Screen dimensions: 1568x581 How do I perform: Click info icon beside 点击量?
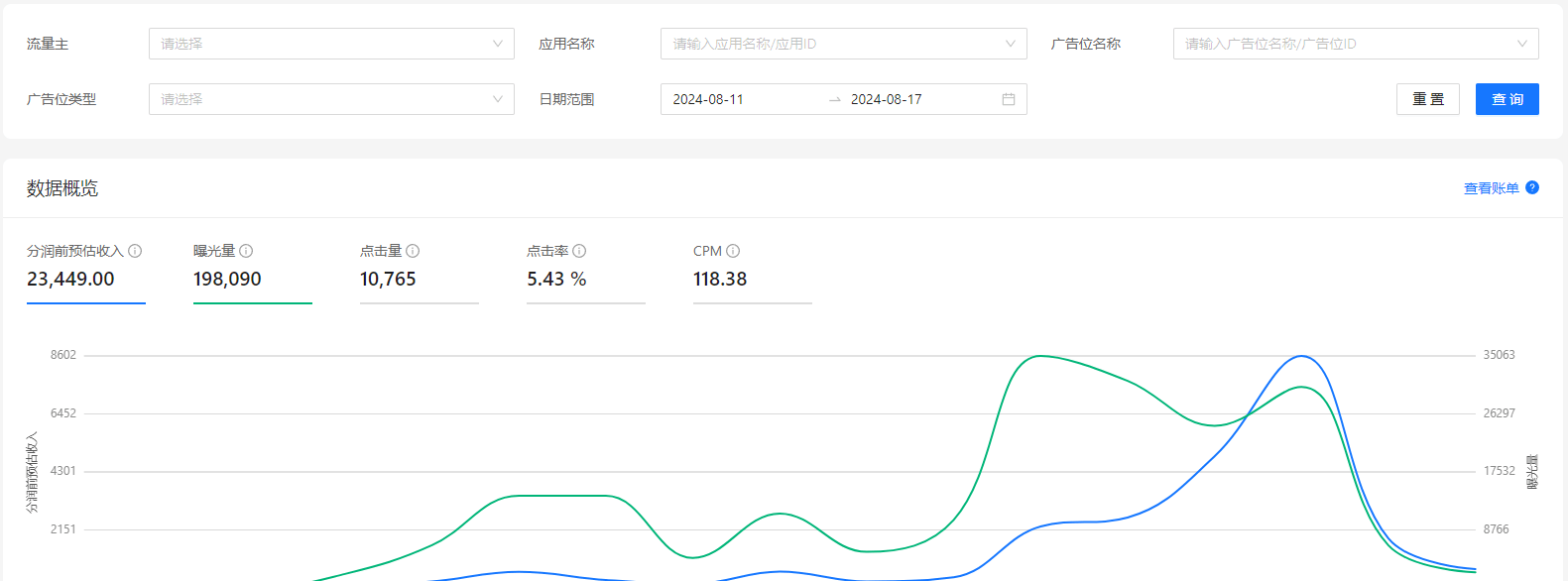(413, 251)
